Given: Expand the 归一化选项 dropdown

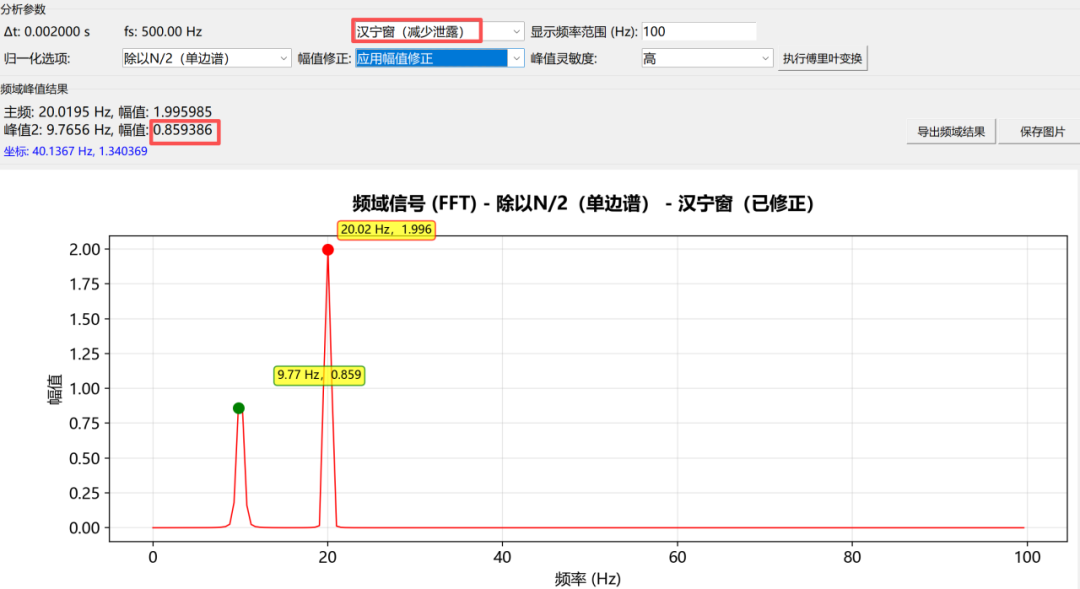Looking at the screenshot, I should coord(206,59).
